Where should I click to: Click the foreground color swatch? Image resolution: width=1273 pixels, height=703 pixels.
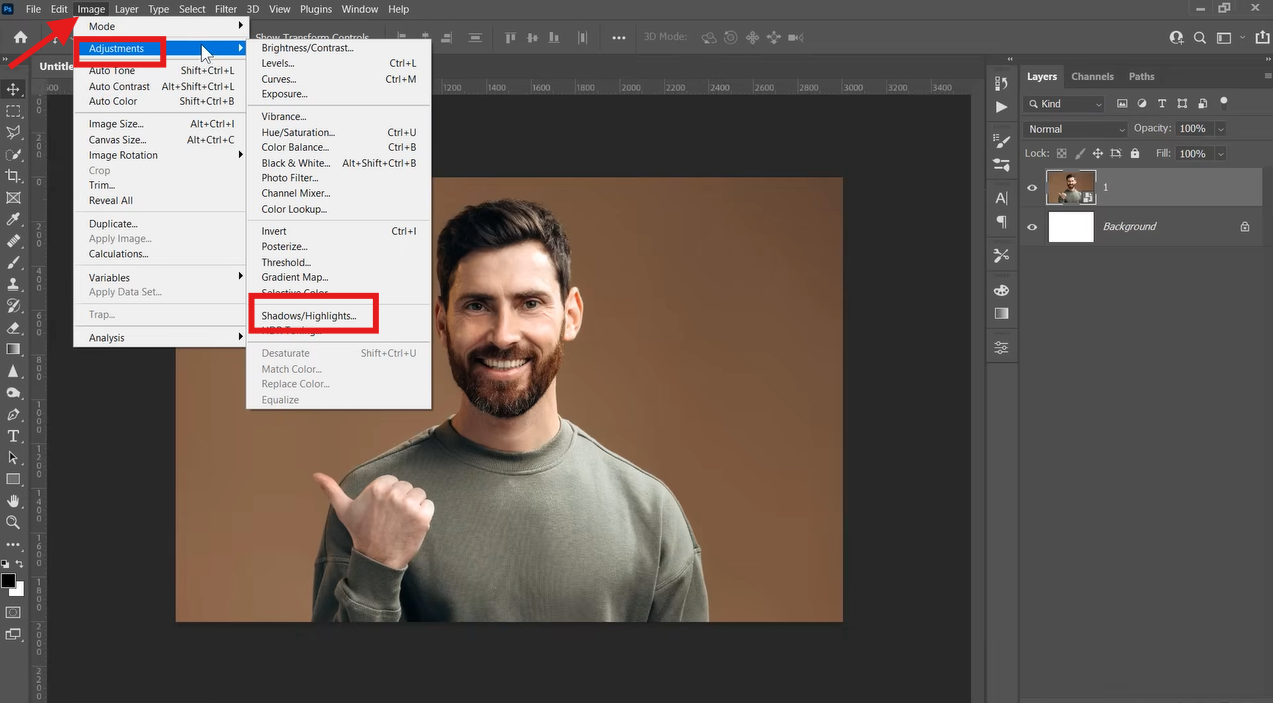(10, 580)
